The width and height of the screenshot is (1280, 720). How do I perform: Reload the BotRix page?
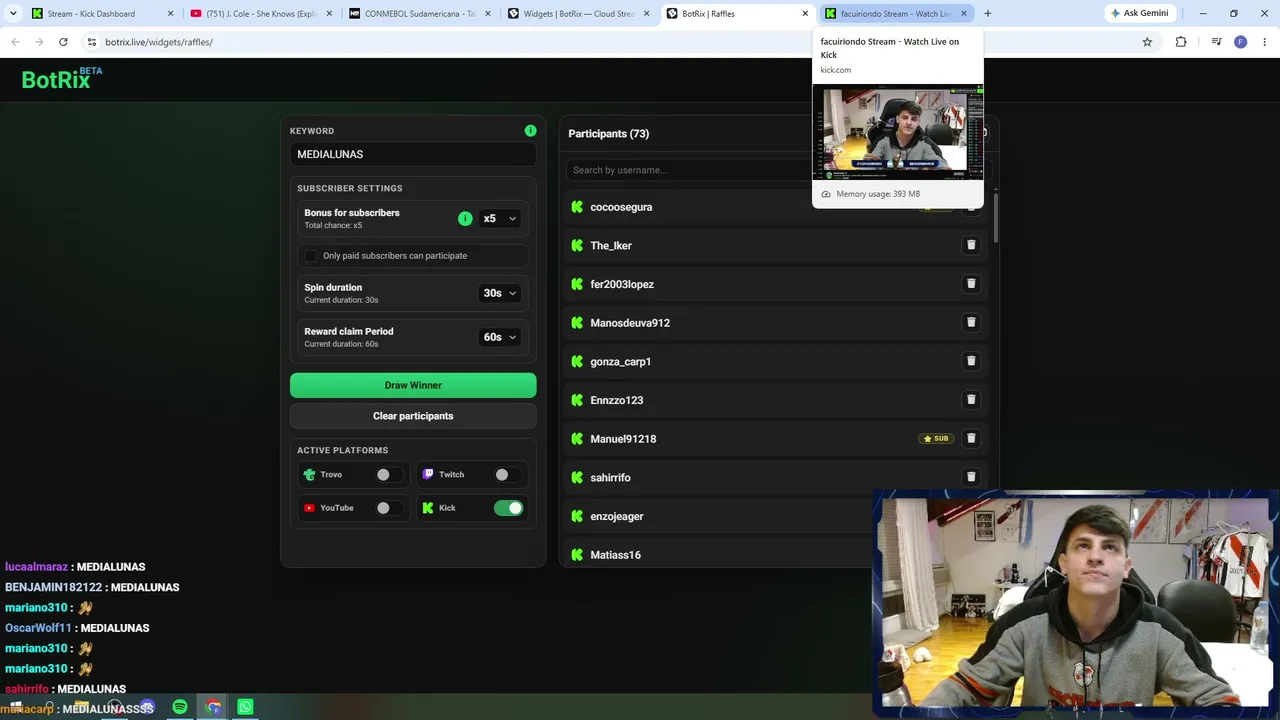coord(63,42)
